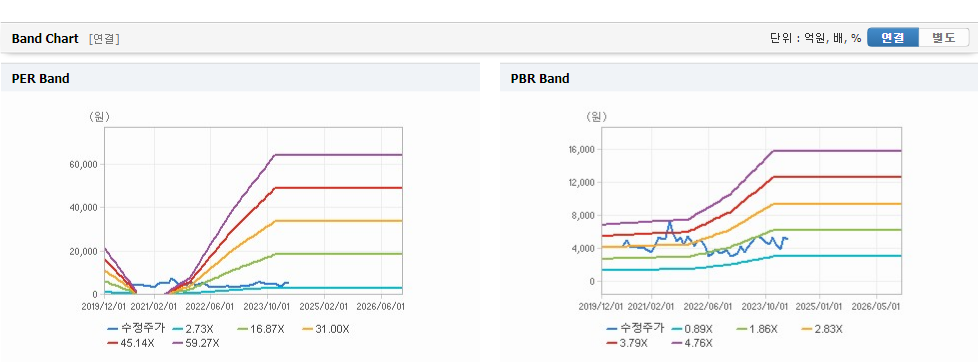Toggle 수정주가 series in PER Band legend
This screenshot has width=978, height=362.
pyautogui.click(x=136, y=328)
